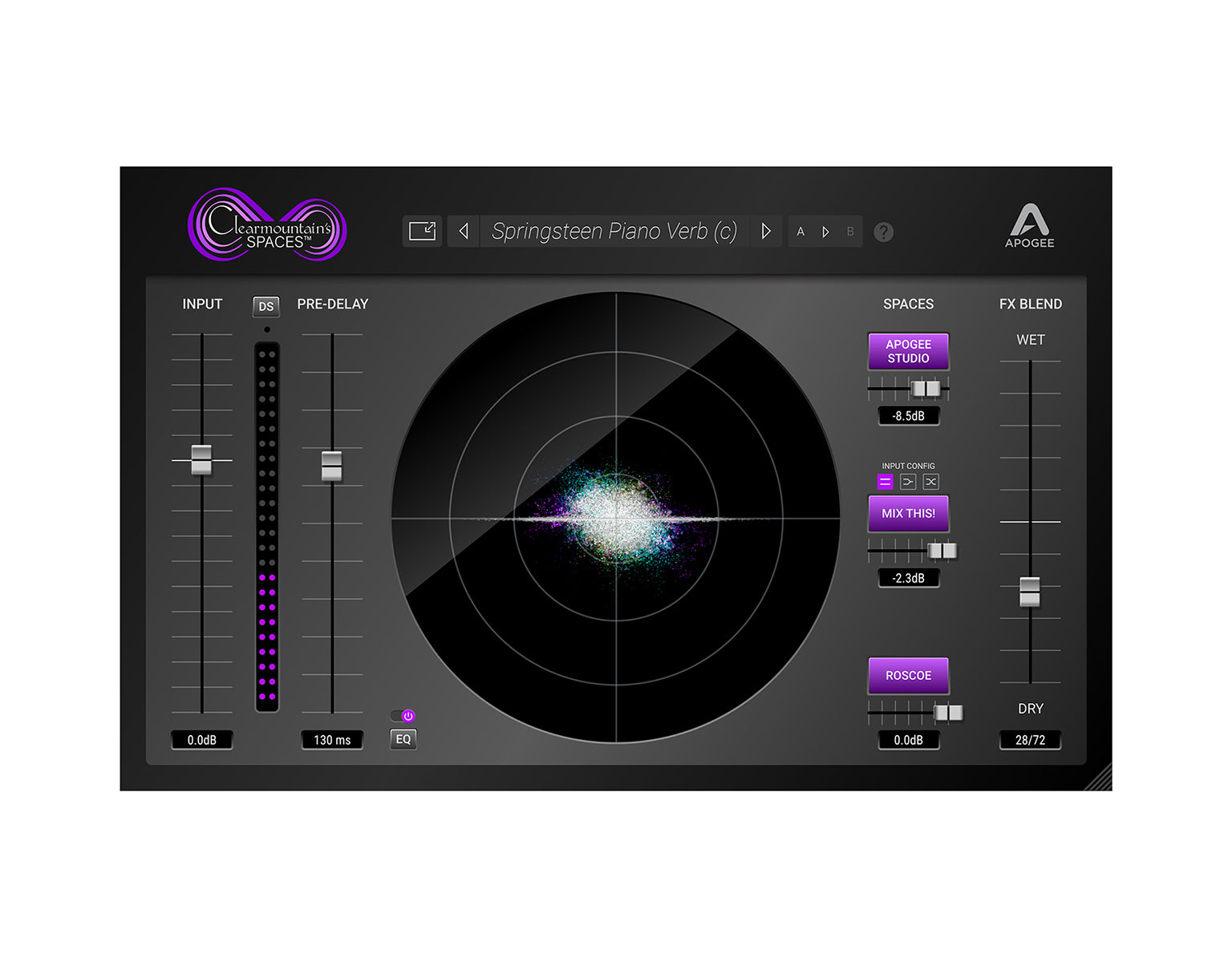Click the resize window icon

click(x=422, y=232)
